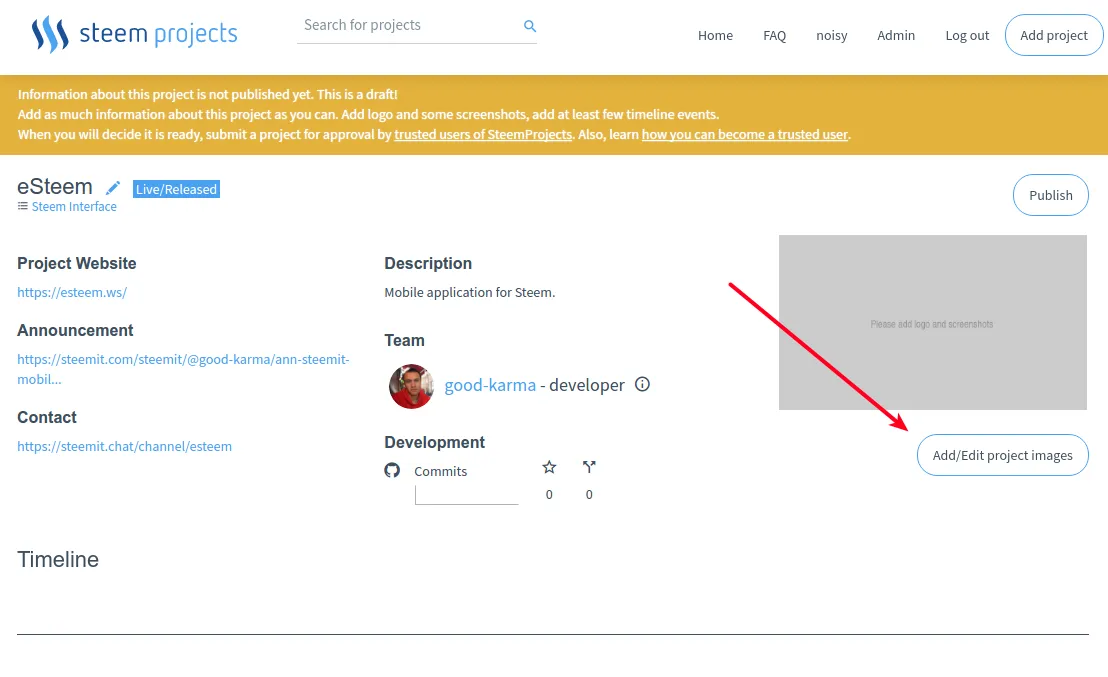Click the eSteem project title
Image resolution: width=1108 pixels, height=677 pixels.
(55, 187)
